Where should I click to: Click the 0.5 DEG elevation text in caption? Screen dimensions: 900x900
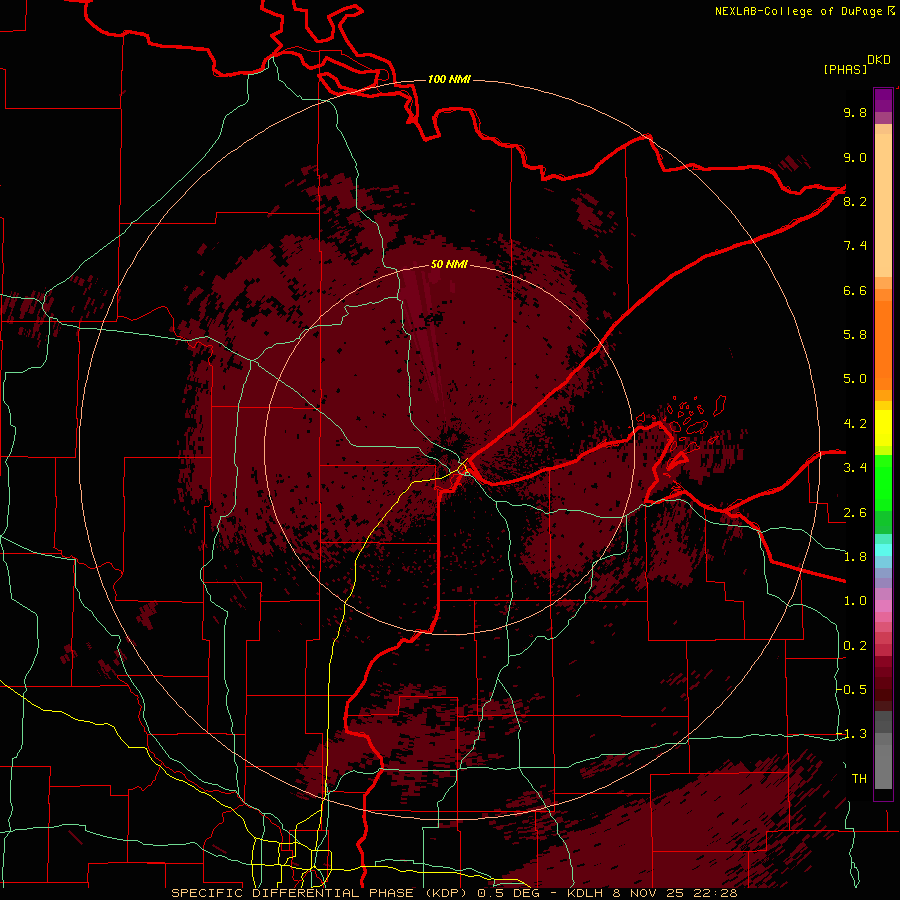click(510, 893)
